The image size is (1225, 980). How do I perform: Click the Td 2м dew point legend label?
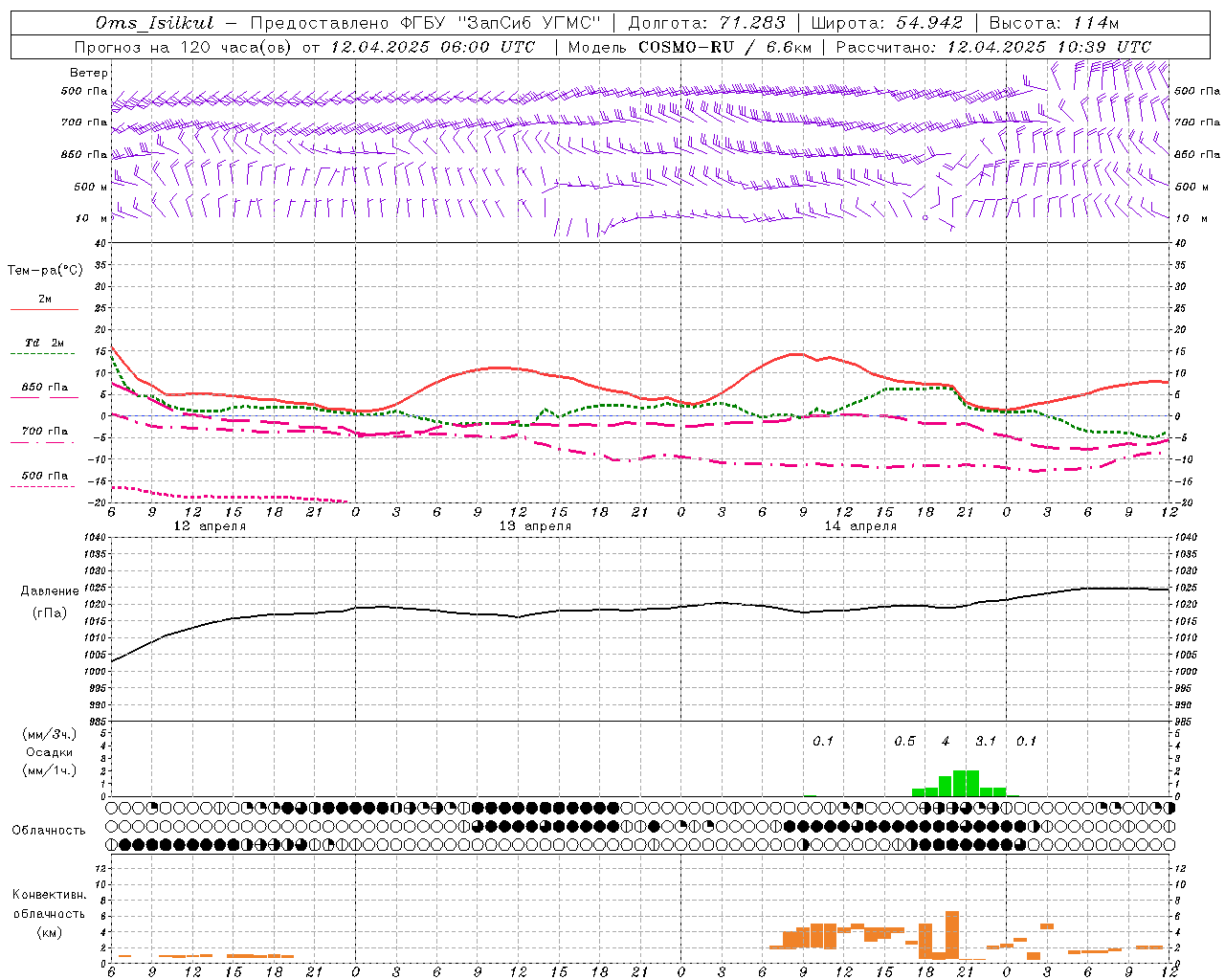[44, 343]
